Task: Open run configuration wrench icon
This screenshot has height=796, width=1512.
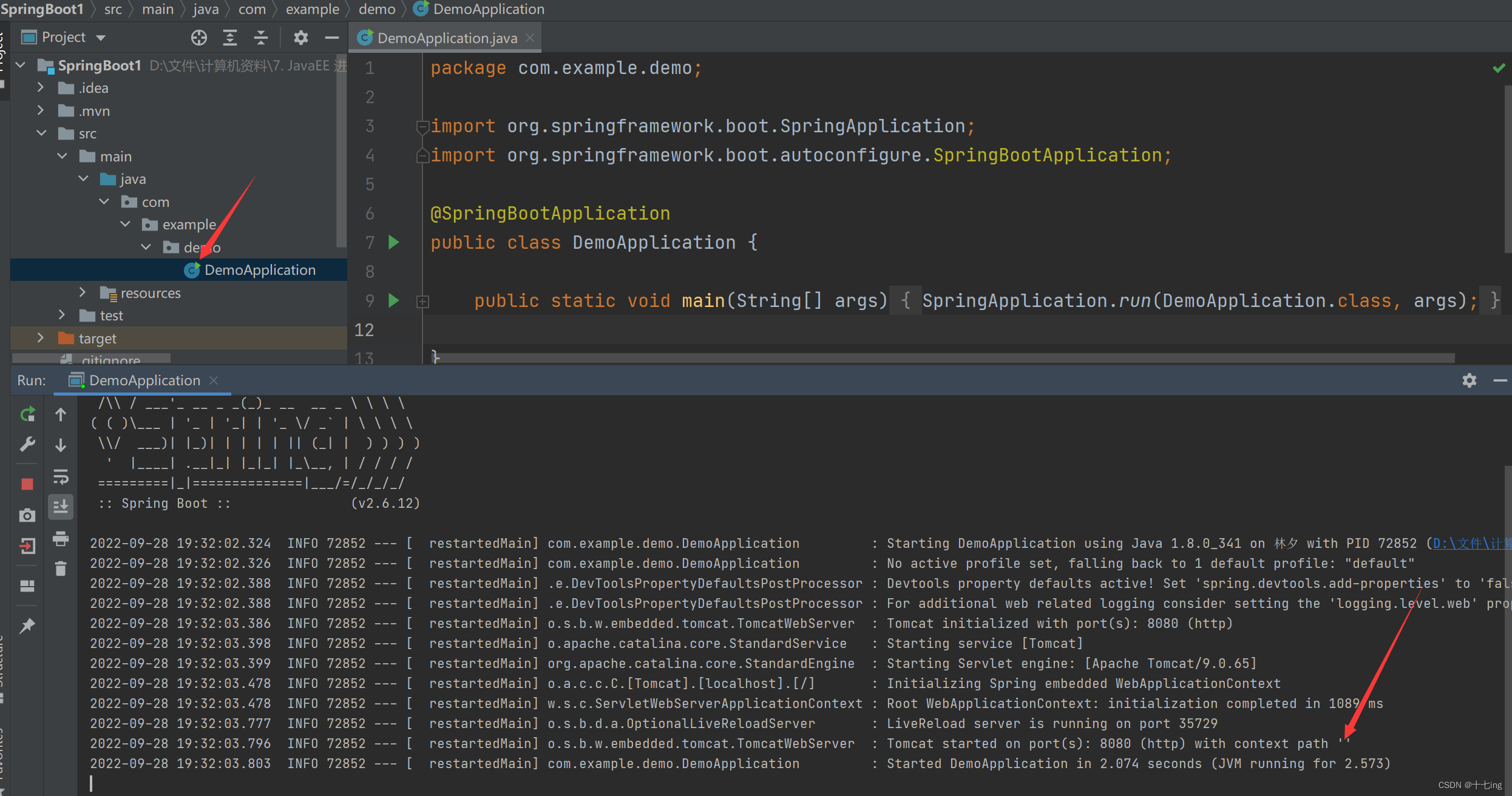Action: [x=27, y=445]
